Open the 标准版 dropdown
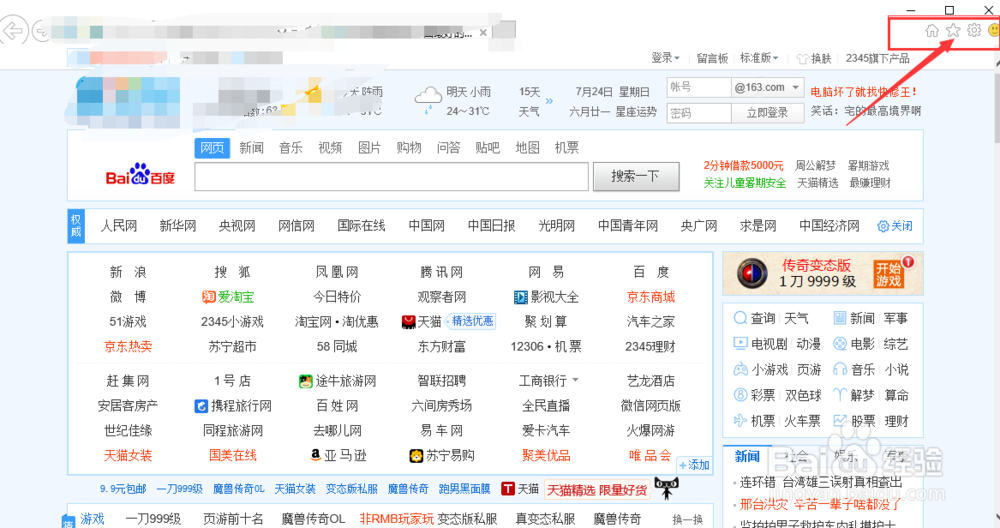The height and width of the screenshot is (528, 1000). click(x=759, y=58)
